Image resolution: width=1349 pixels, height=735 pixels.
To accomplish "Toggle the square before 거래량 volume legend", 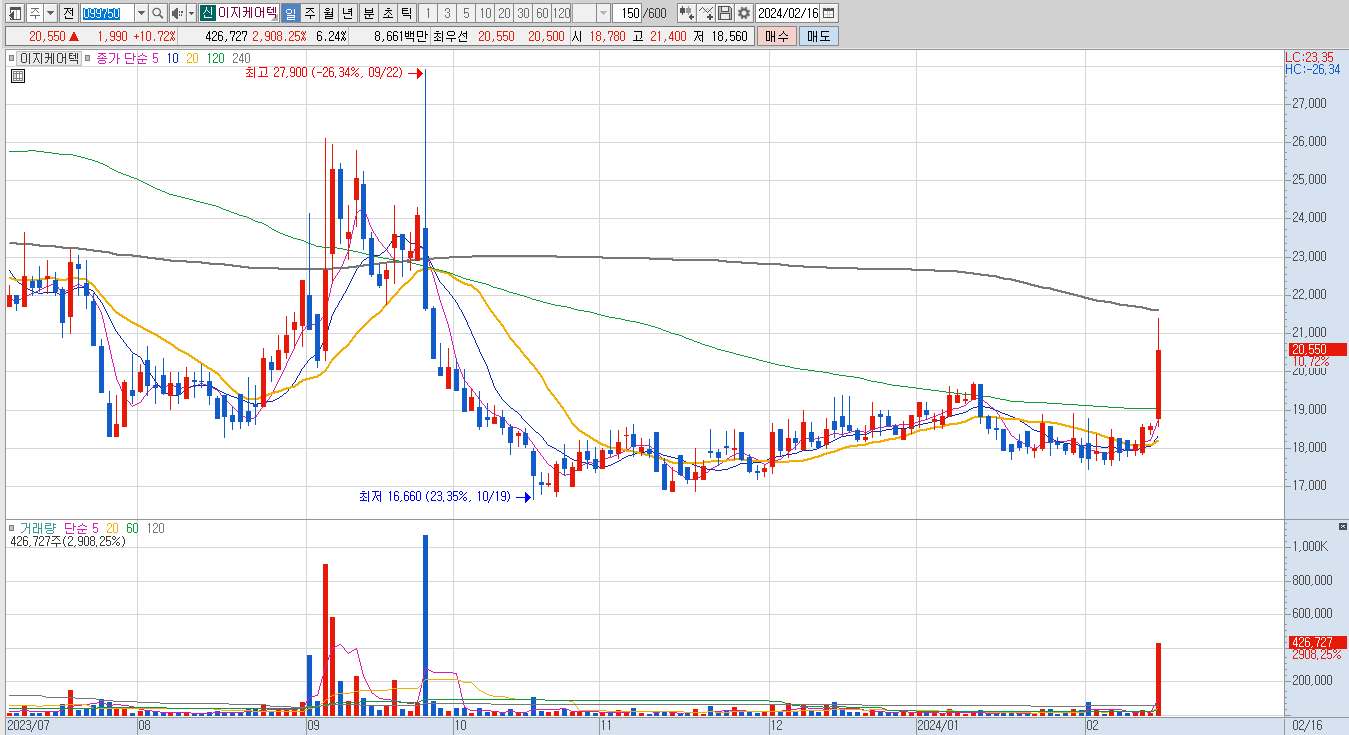I will (x=13, y=528).
